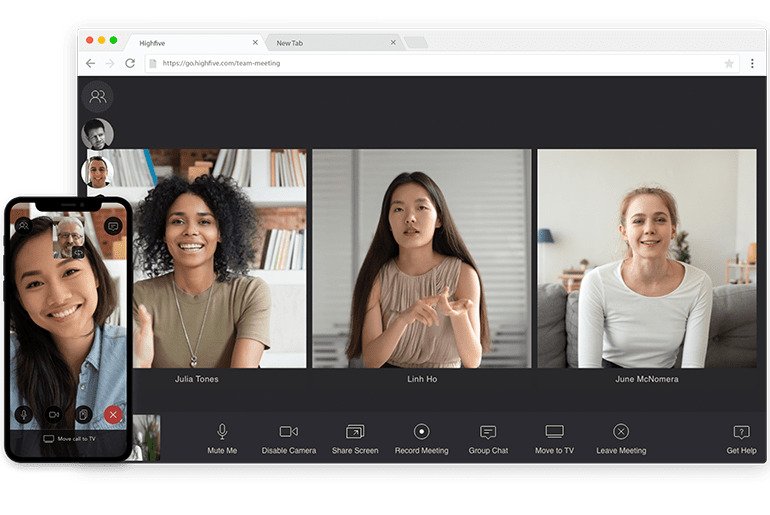Start Record Meeting
The height and width of the screenshot is (515, 770).
(x=421, y=439)
